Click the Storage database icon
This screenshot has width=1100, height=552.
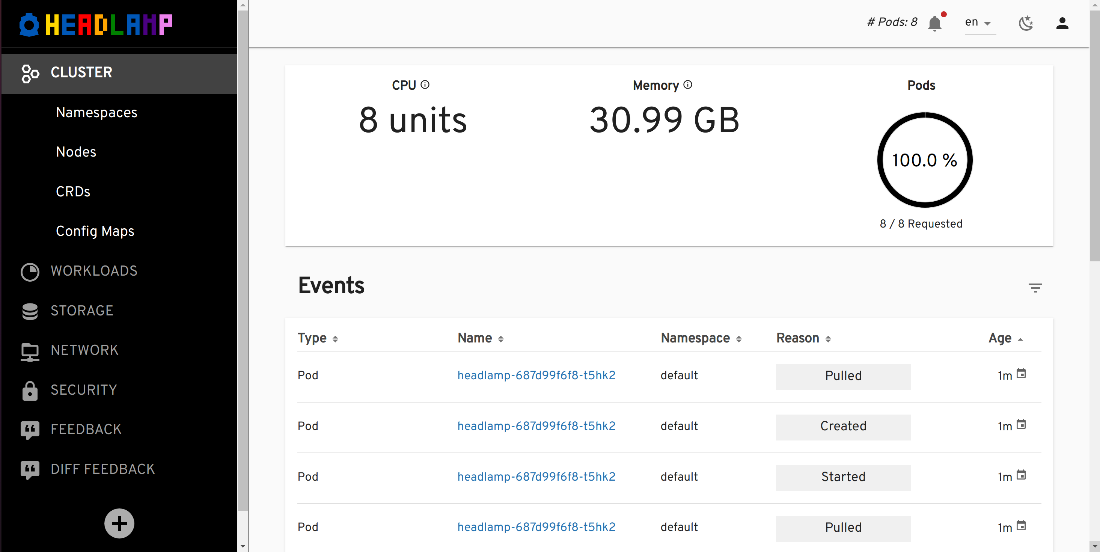pyautogui.click(x=30, y=311)
